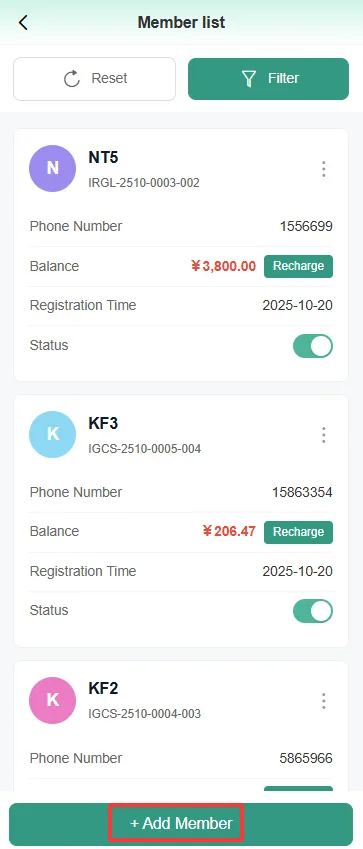Viewport: 363px width, 849px height.
Task: Click the Member list page title
Action: pyautogui.click(x=182, y=23)
